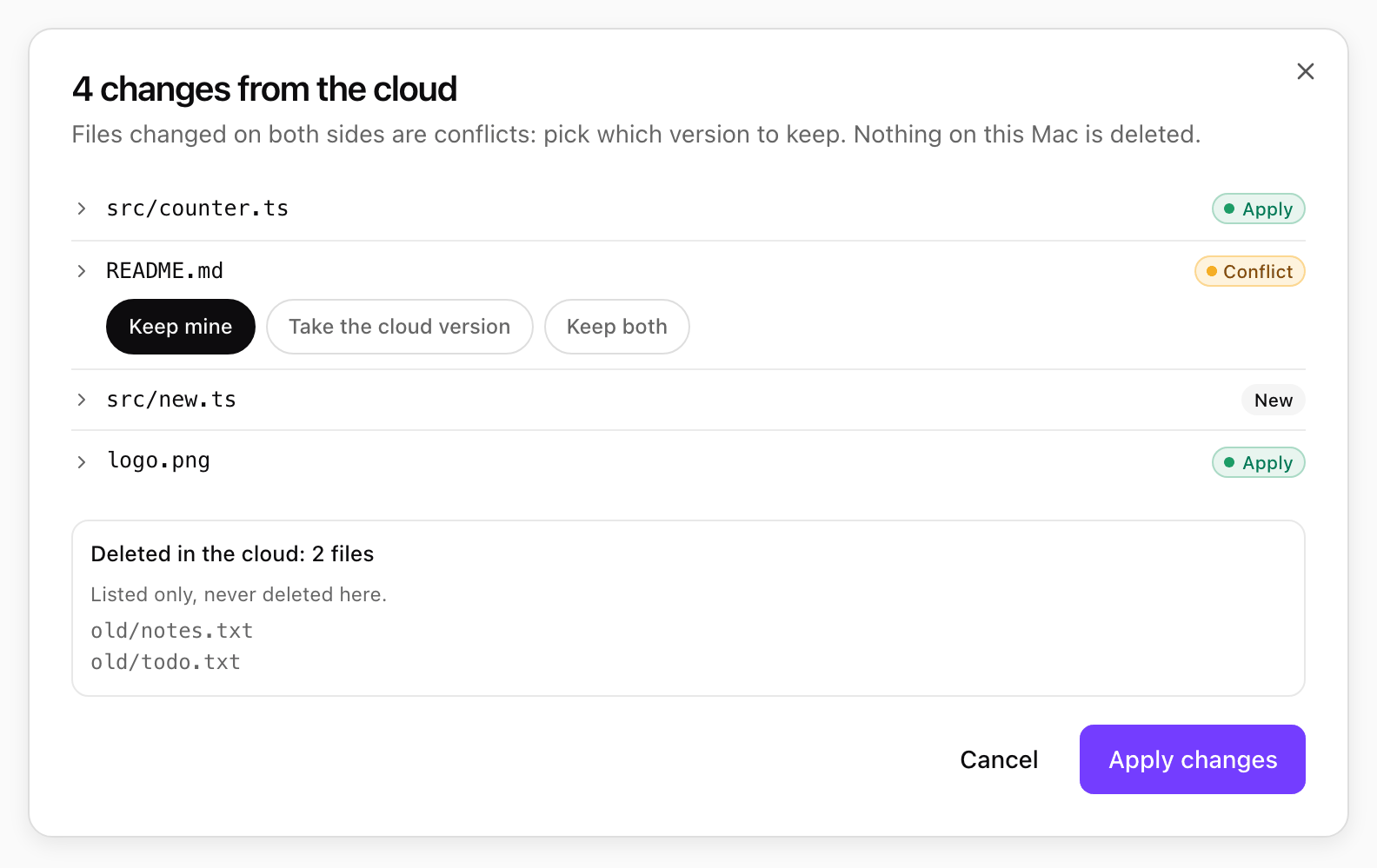This screenshot has width=1377, height=868.
Task: Expand the src/counter.ts row chevron
Action: 82,209
